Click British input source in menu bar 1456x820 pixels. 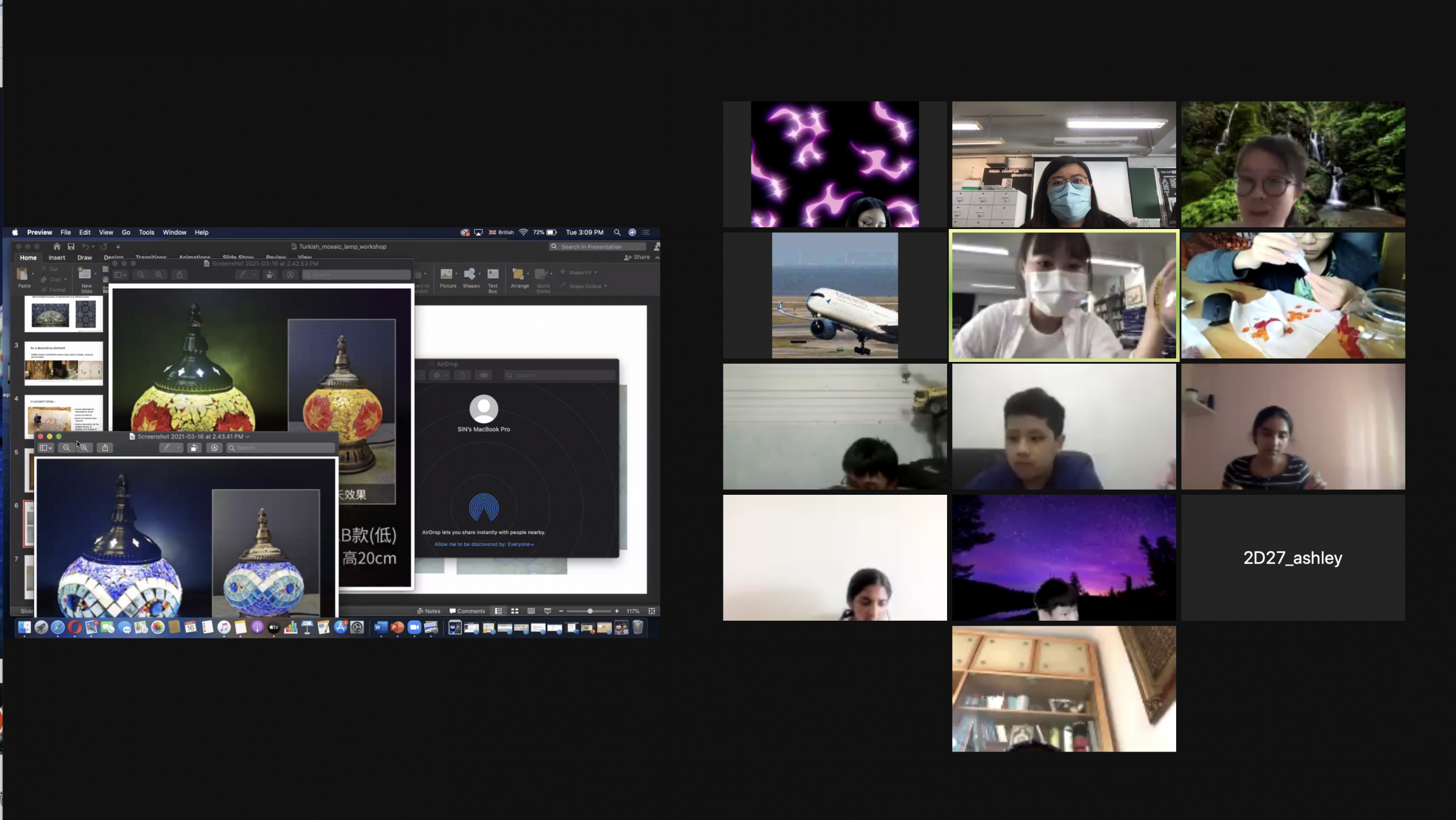coord(501,232)
